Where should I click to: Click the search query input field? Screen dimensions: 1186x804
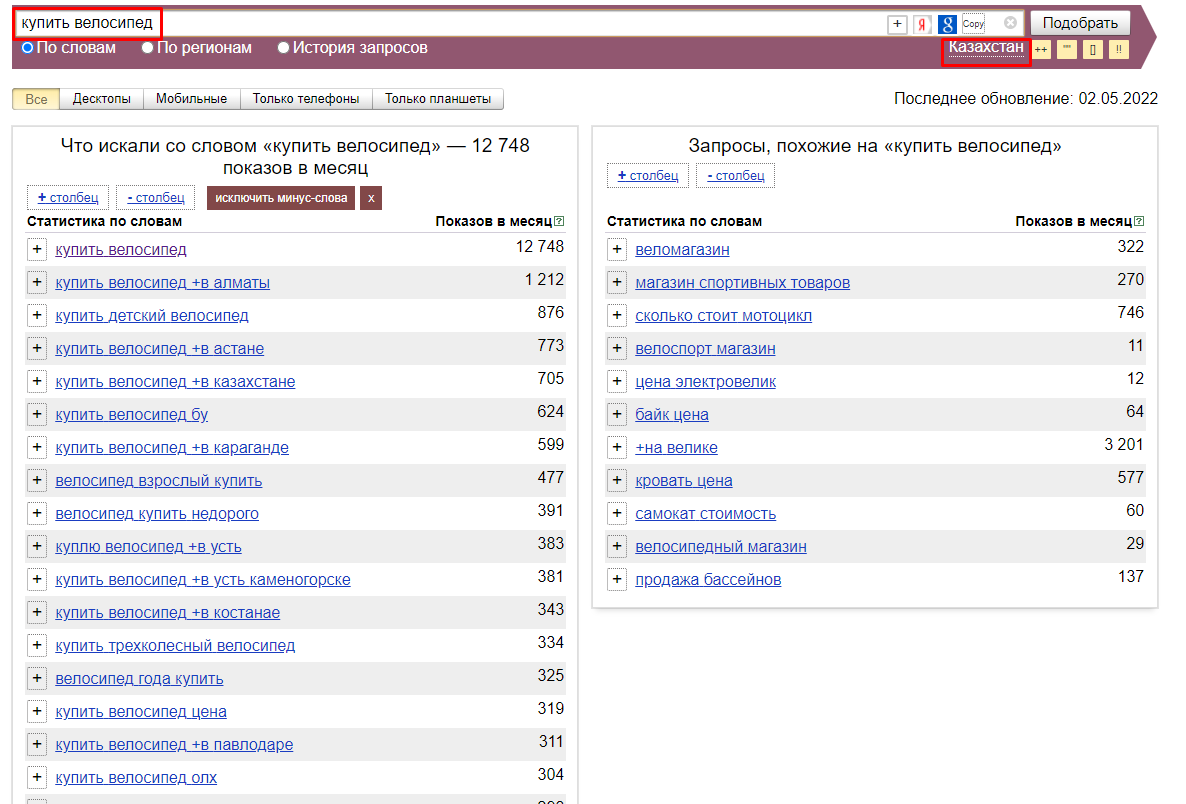(522, 23)
